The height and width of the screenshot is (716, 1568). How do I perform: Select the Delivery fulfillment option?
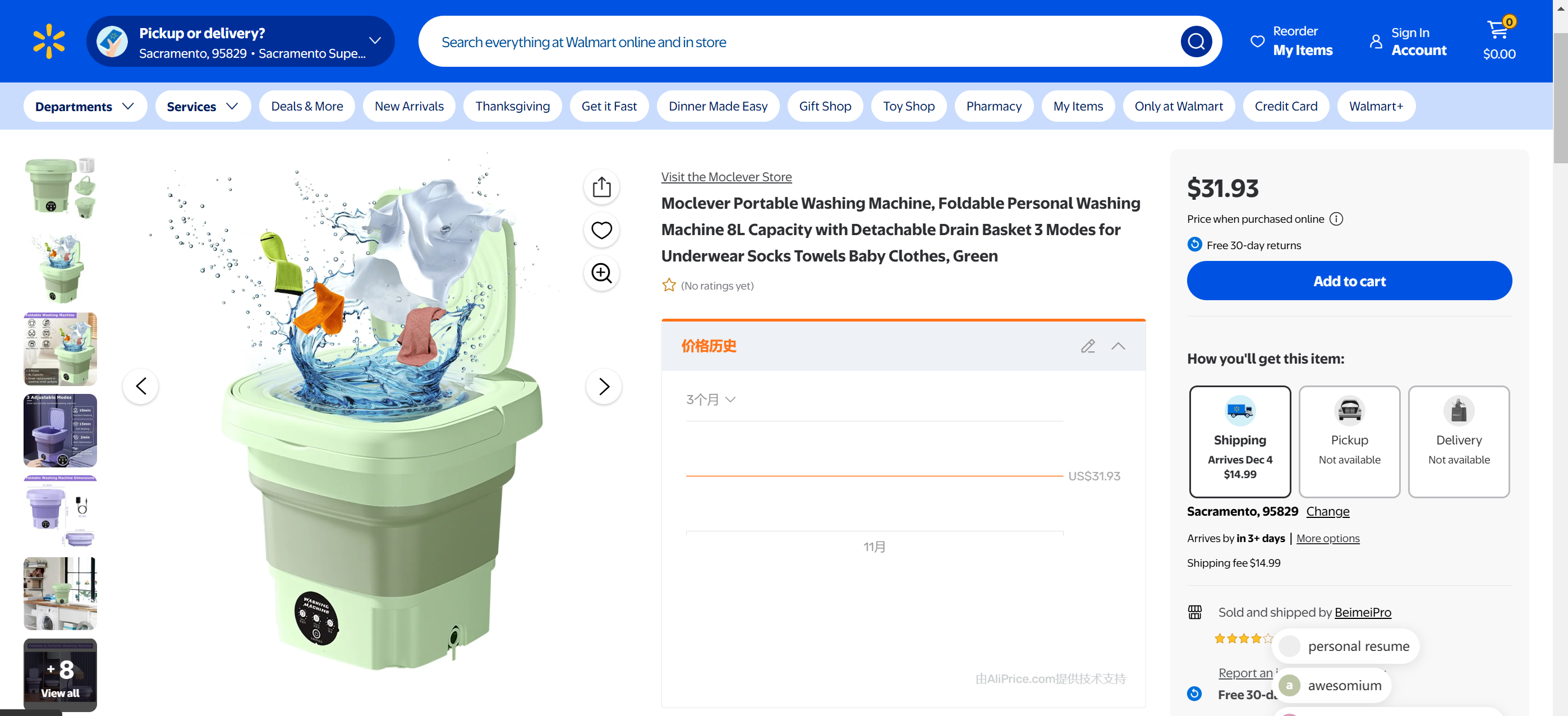click(1459, 442)
